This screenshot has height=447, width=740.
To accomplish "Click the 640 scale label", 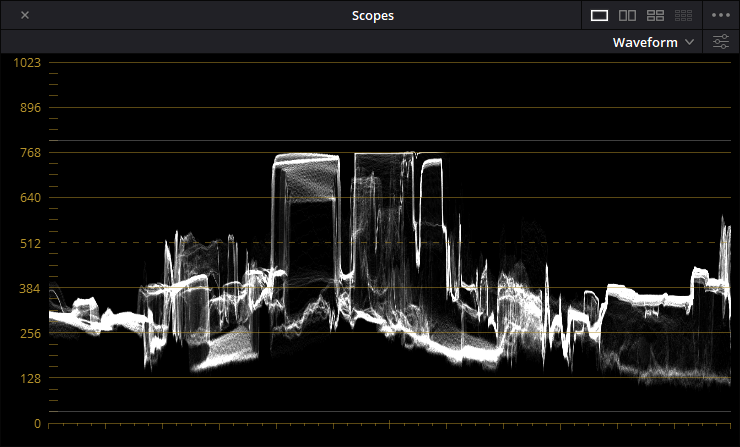I will [x=30, y=198].
